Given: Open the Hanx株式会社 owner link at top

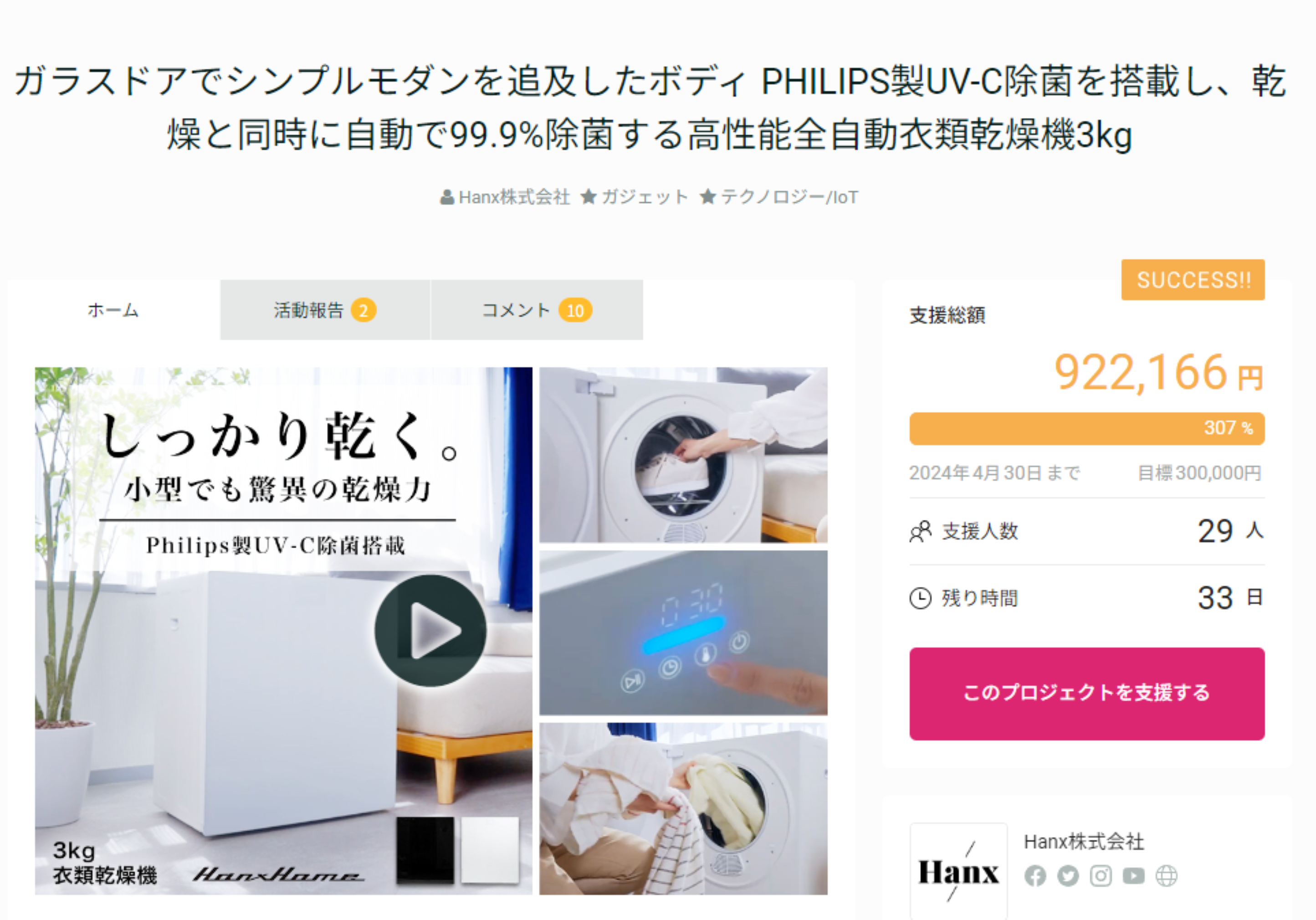Looking at the screenshot, I should point(505,197).
